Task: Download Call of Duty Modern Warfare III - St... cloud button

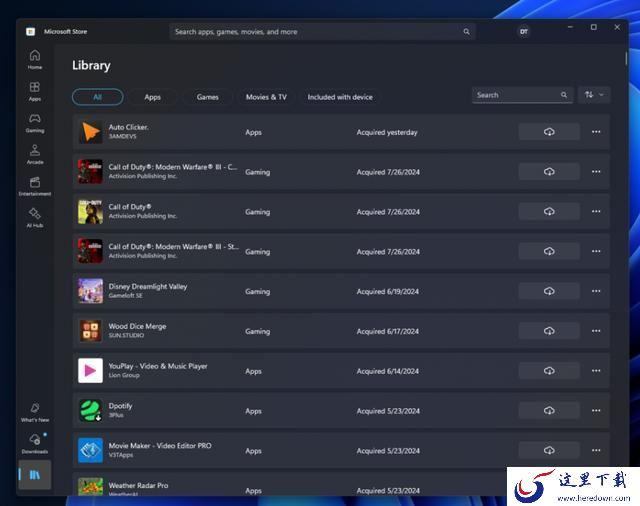Action: click(549, 251)
